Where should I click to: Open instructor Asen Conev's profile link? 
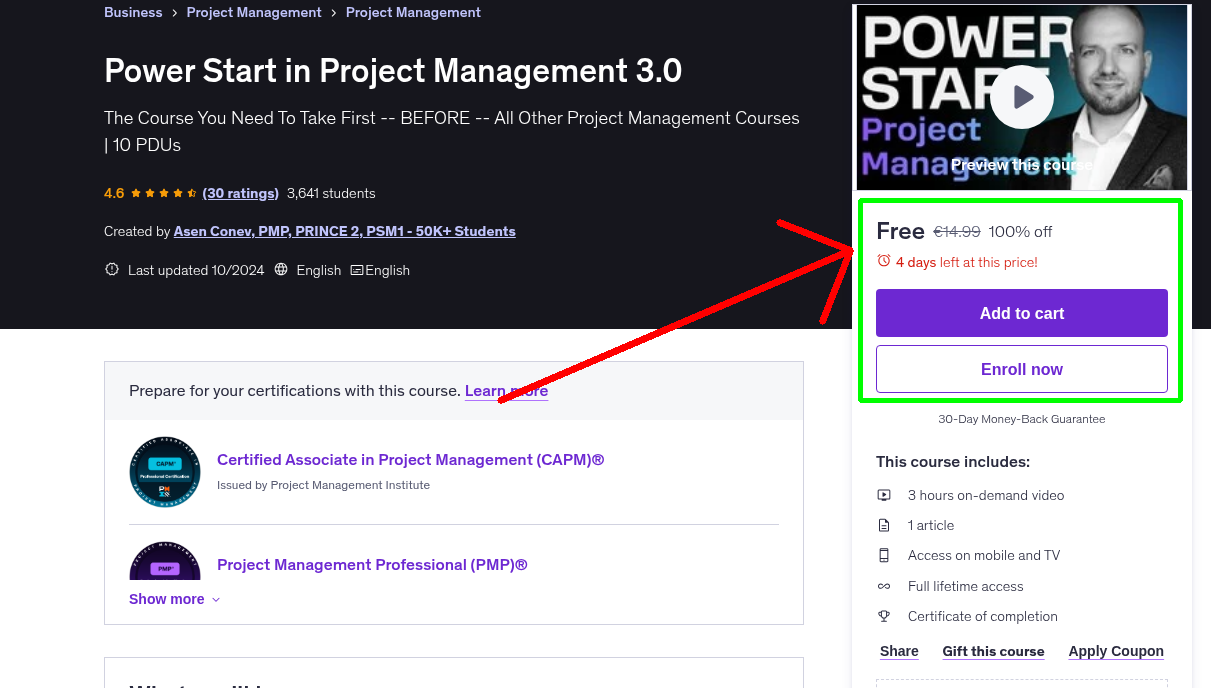tap(344, 231)
